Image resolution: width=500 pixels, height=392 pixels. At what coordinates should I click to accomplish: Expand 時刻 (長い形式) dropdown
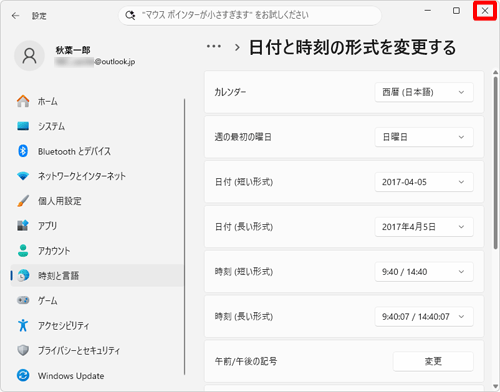click(x=424, y=316)
